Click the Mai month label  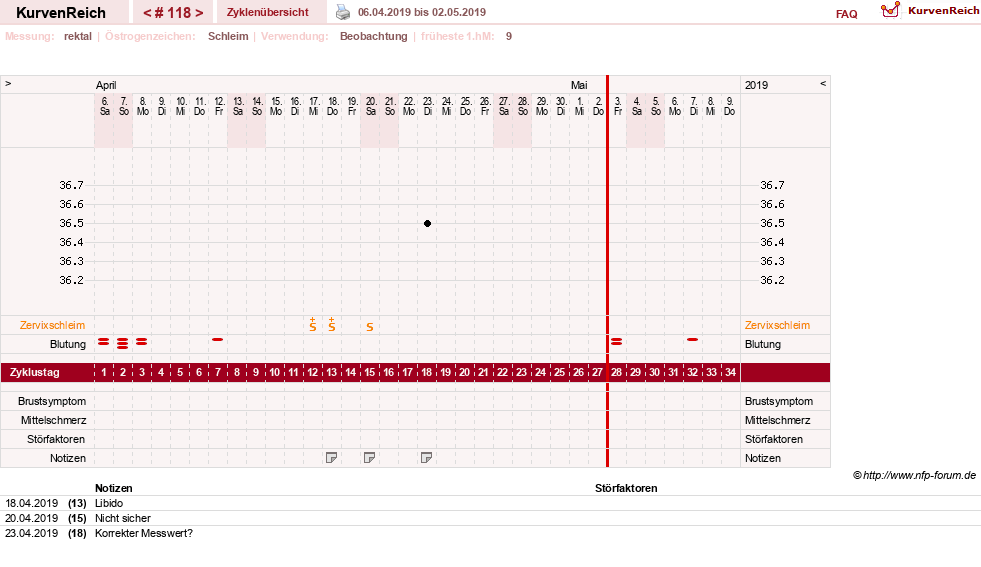click(579, 85)
